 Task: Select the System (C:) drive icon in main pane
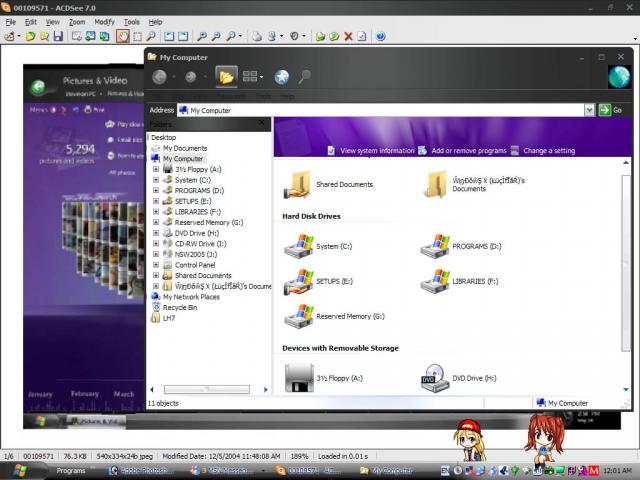click(300, 246)
